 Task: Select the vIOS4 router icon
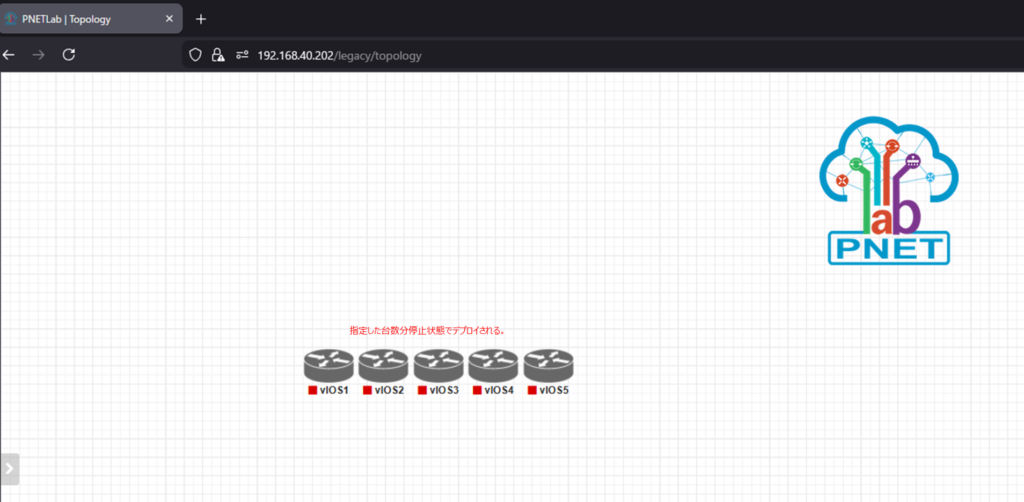(493, 365)
